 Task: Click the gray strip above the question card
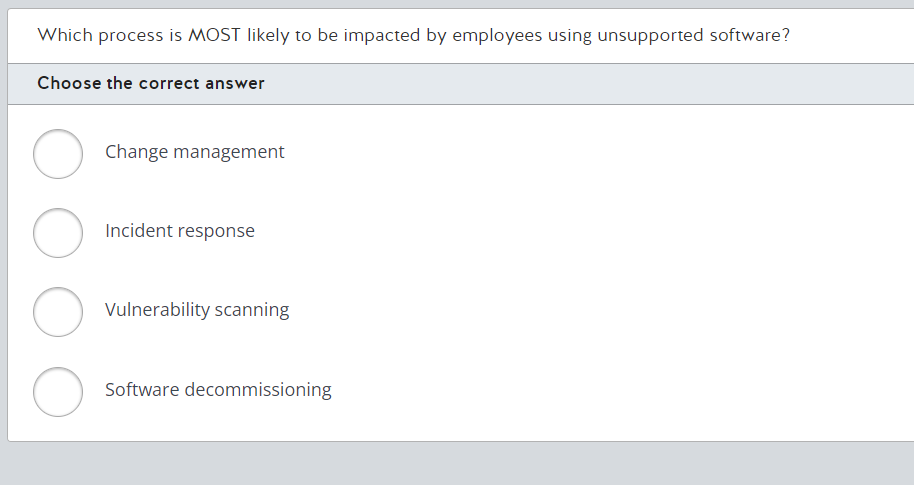(x=457, y=3)
